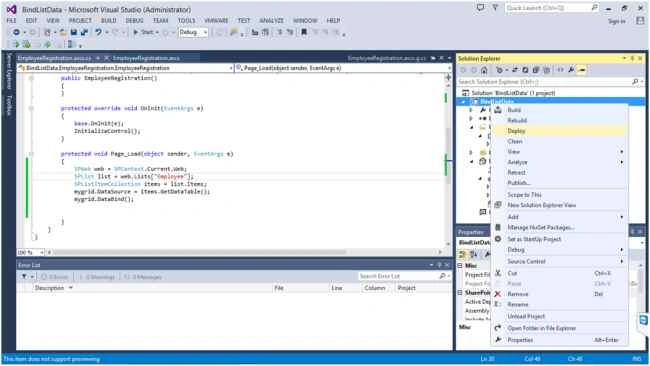Open the Analyze submenu in context menu
This screenshot has height=366, width=650.
click(x=559, y=162)
